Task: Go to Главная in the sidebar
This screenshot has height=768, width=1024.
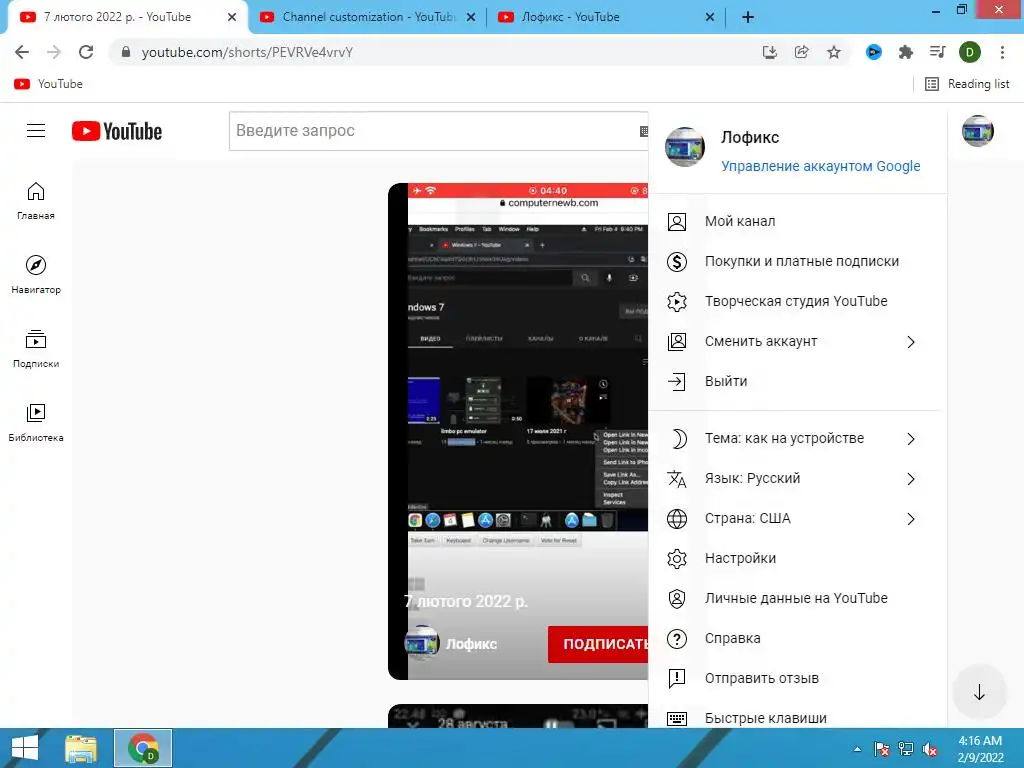Action: (x=36, y=201)
